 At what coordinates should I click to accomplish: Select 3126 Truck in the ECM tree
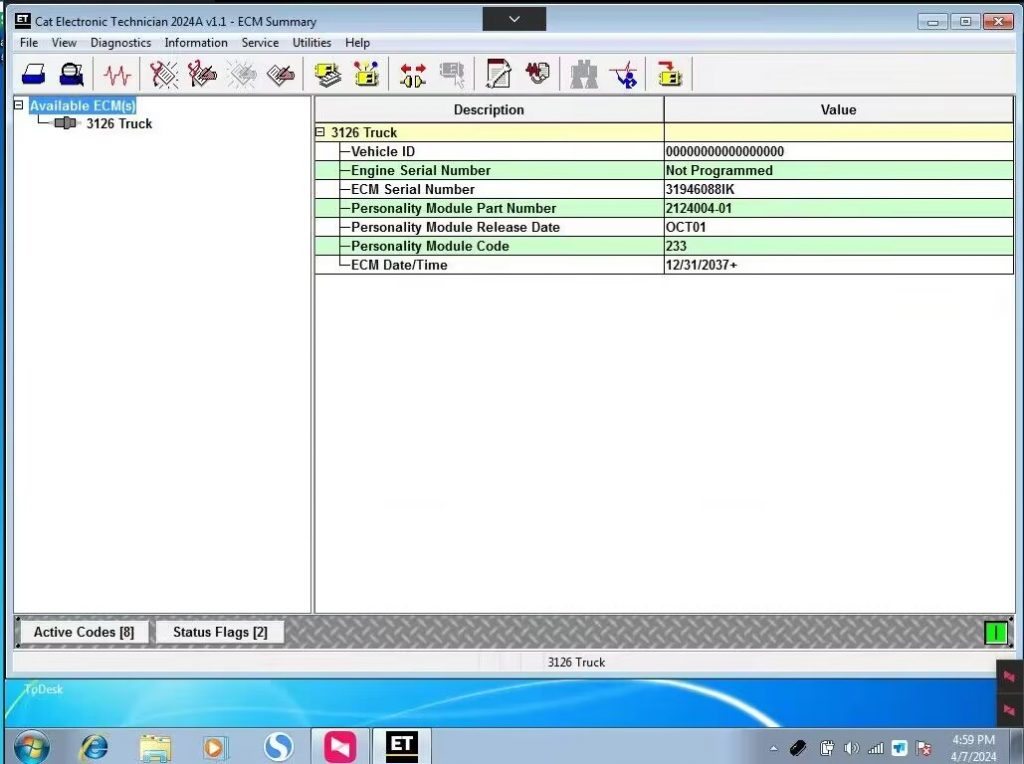[119, 124]
